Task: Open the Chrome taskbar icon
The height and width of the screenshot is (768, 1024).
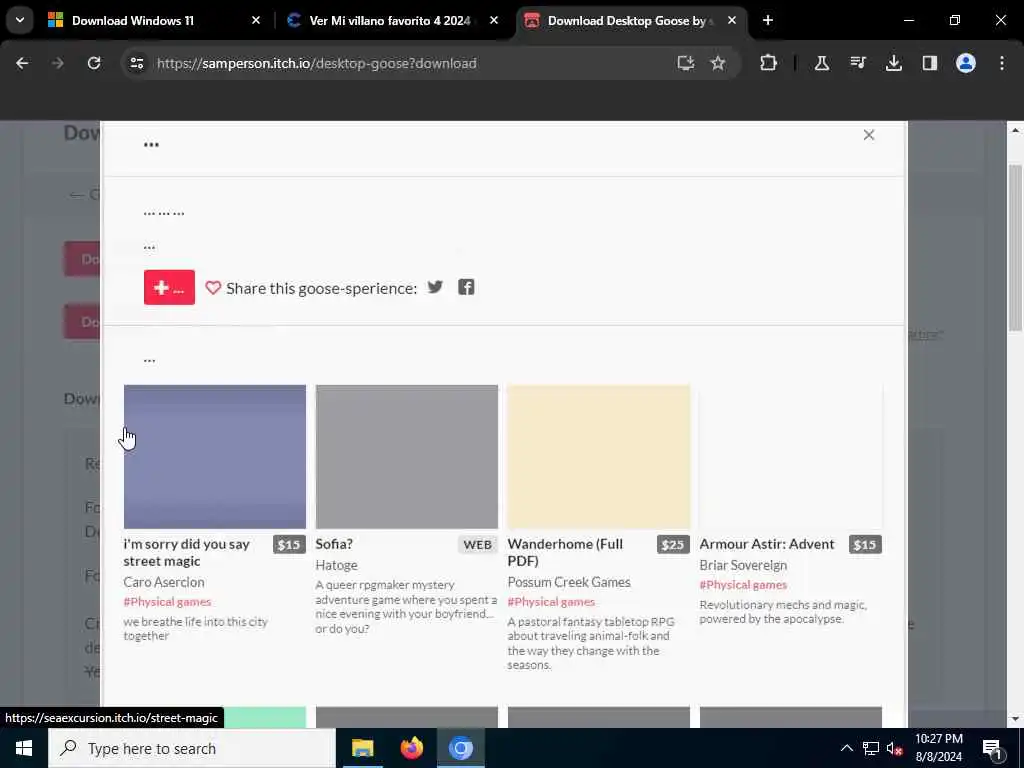Action: click(460, 748)
